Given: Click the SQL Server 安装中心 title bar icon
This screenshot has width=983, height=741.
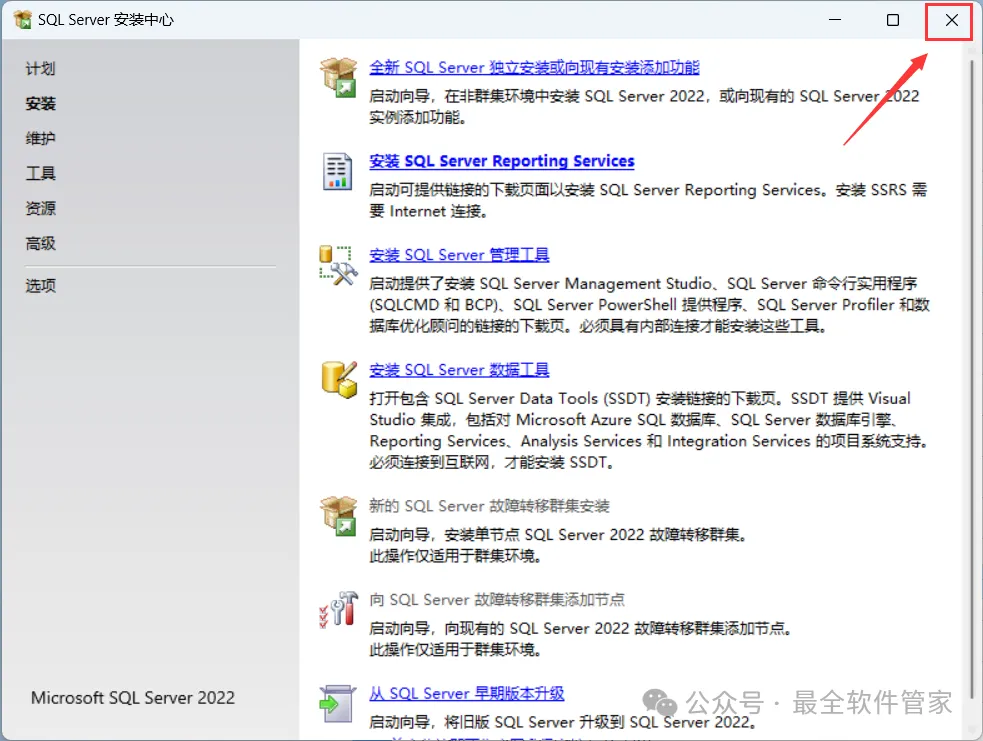Looking at the screenshot, I should point(23,19).
